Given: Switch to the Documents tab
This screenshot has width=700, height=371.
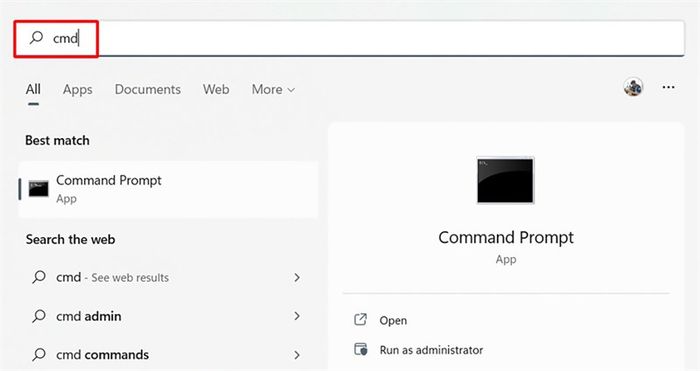Looking at the screenshot, I should pos(148,89).
